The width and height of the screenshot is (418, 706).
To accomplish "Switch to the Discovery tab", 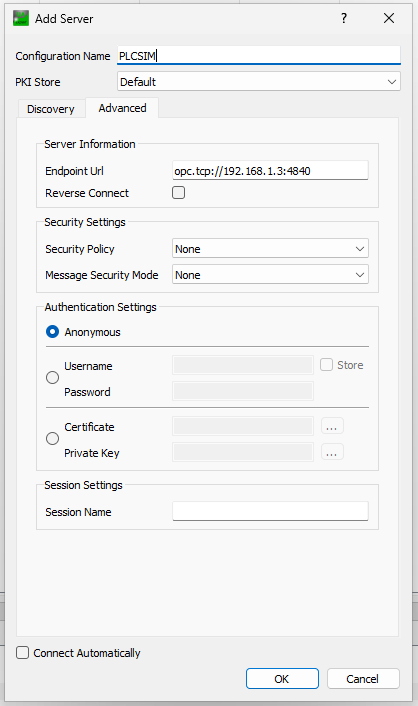I will (51, 109).
